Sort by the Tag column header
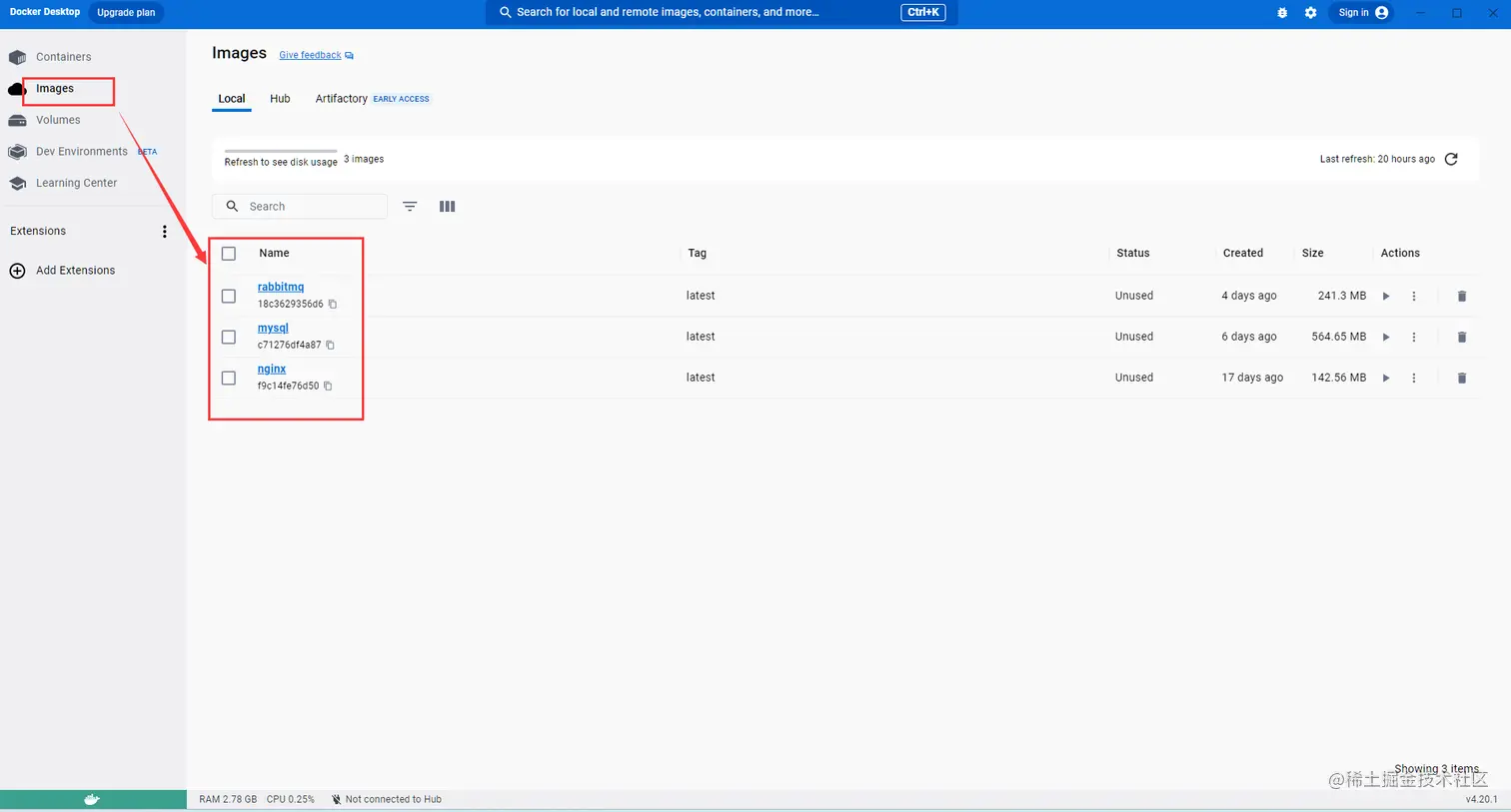Image resolution: width=1511 pixels, height=812 pixels. coord(698,254)
